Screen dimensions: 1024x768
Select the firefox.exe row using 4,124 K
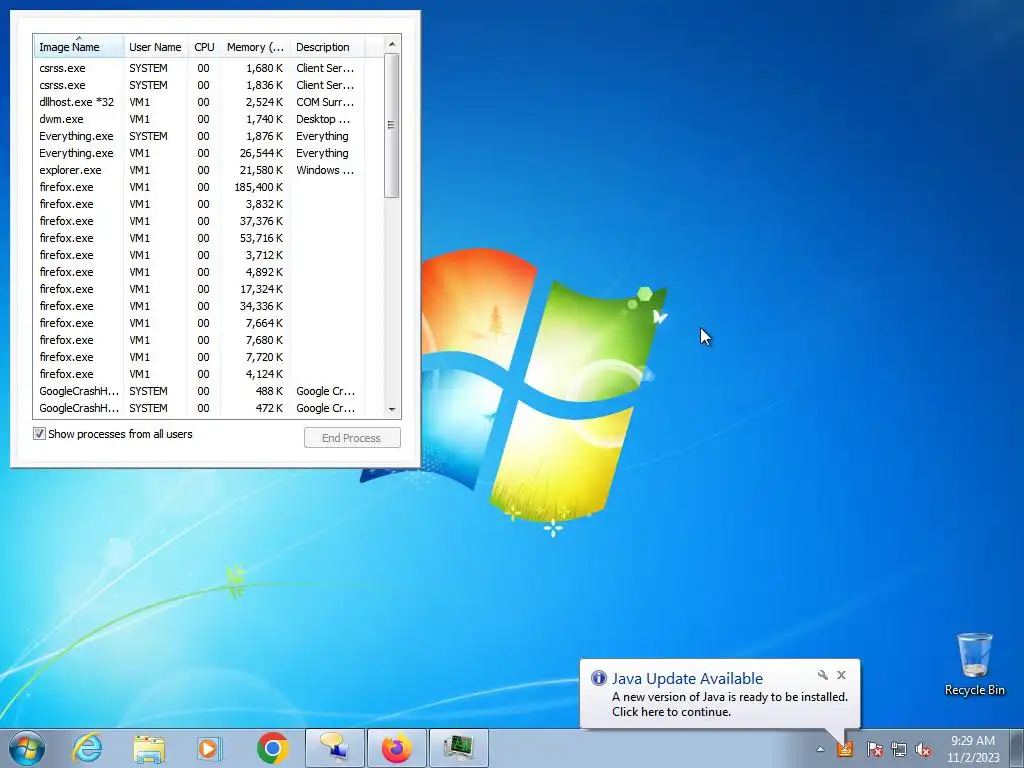click(x=199, y=374)
